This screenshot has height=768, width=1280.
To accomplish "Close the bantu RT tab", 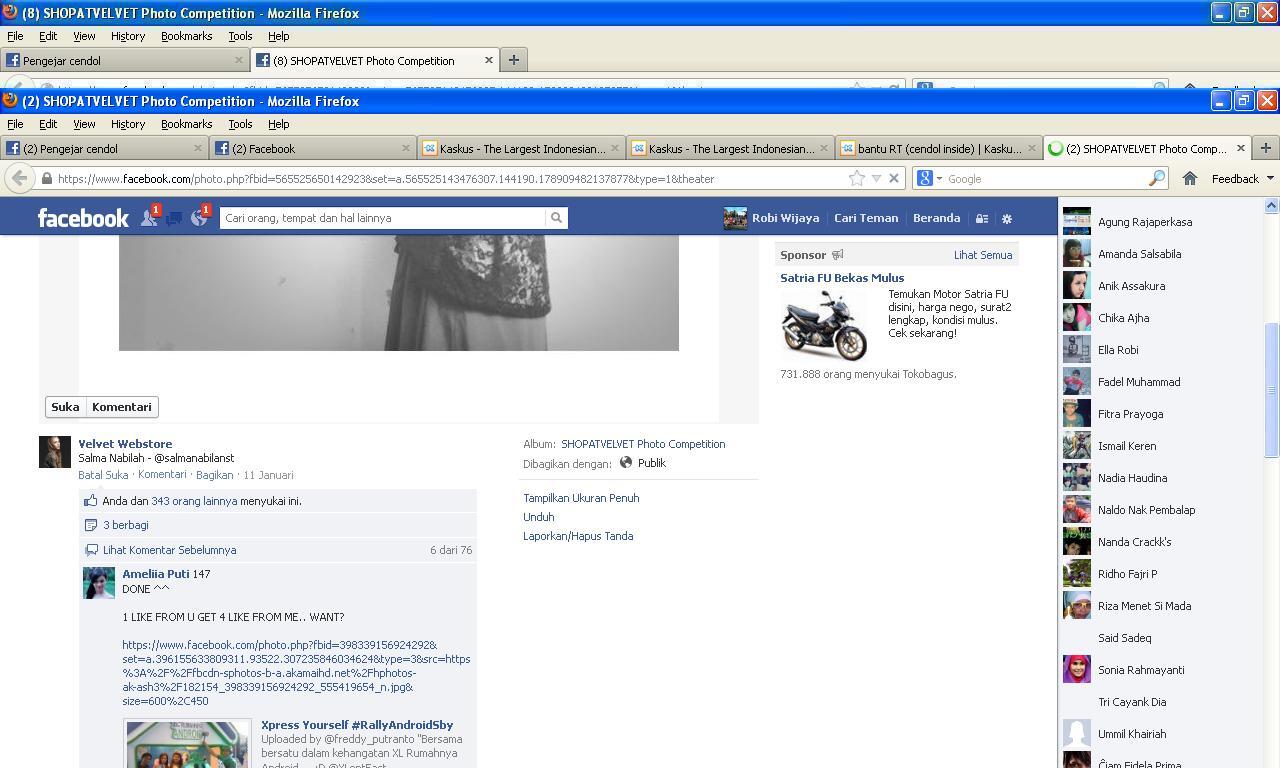I will tap(1031, 148).
